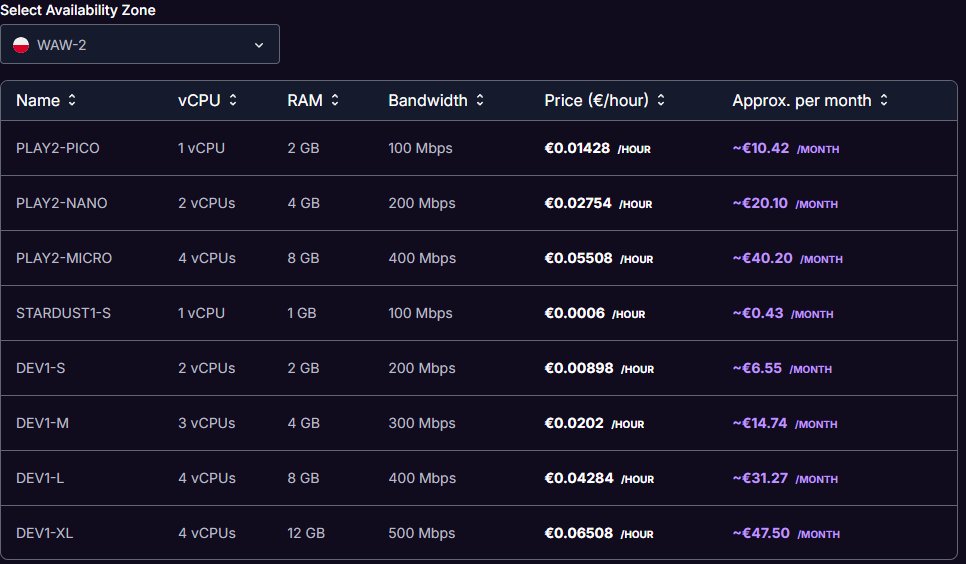Screen dimensions: 966x564
Task: Select the DEV1-S instance name
Action: [41, 368]
